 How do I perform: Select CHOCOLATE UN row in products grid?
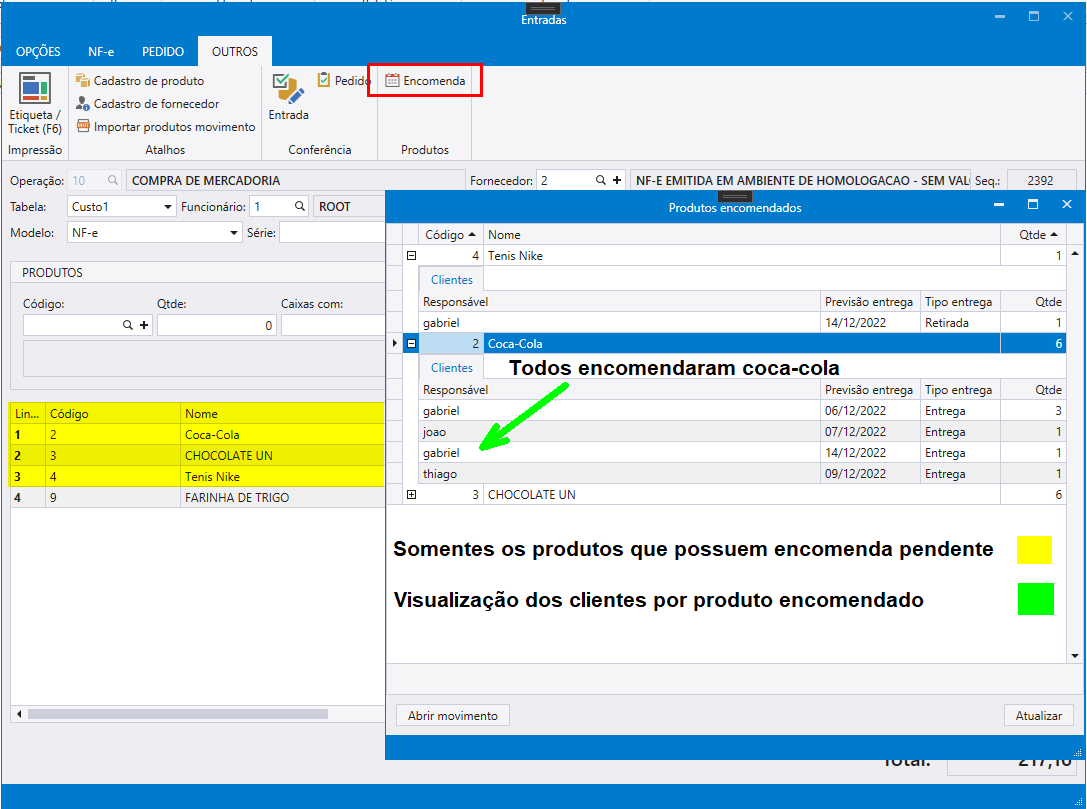pyautogui.click(x=198, y=455)
